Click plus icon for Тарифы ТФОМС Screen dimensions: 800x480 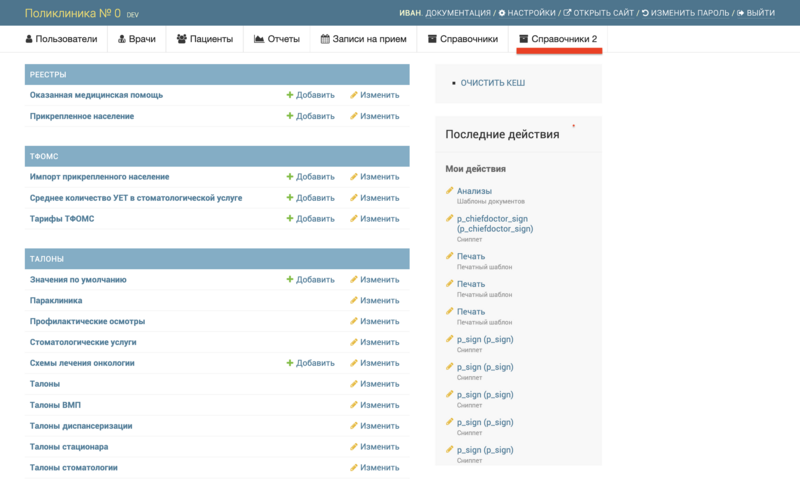coord(289,218)
